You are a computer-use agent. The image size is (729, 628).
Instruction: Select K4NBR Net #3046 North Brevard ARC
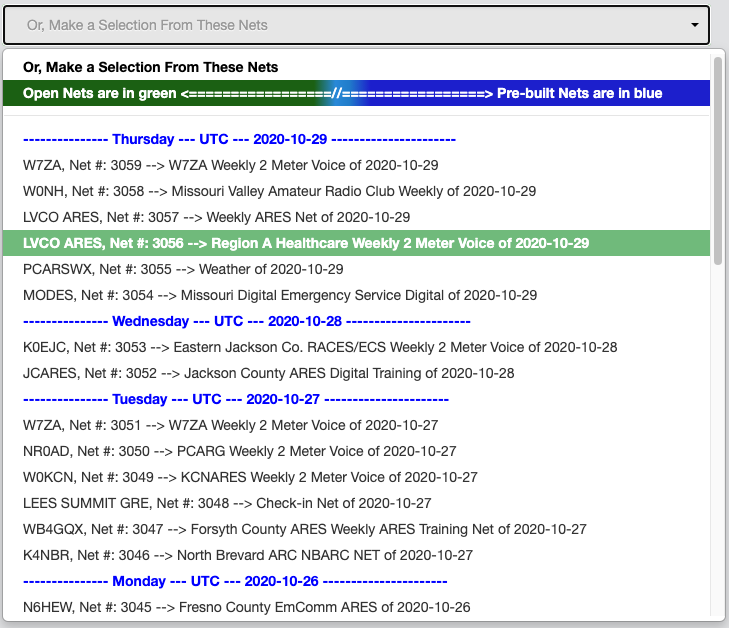point(356,555)
